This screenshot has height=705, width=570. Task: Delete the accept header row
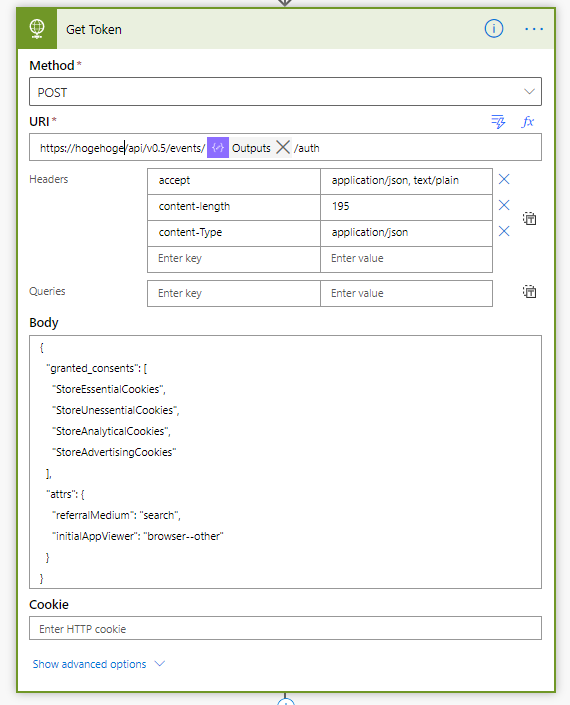[x=504, y=179]
